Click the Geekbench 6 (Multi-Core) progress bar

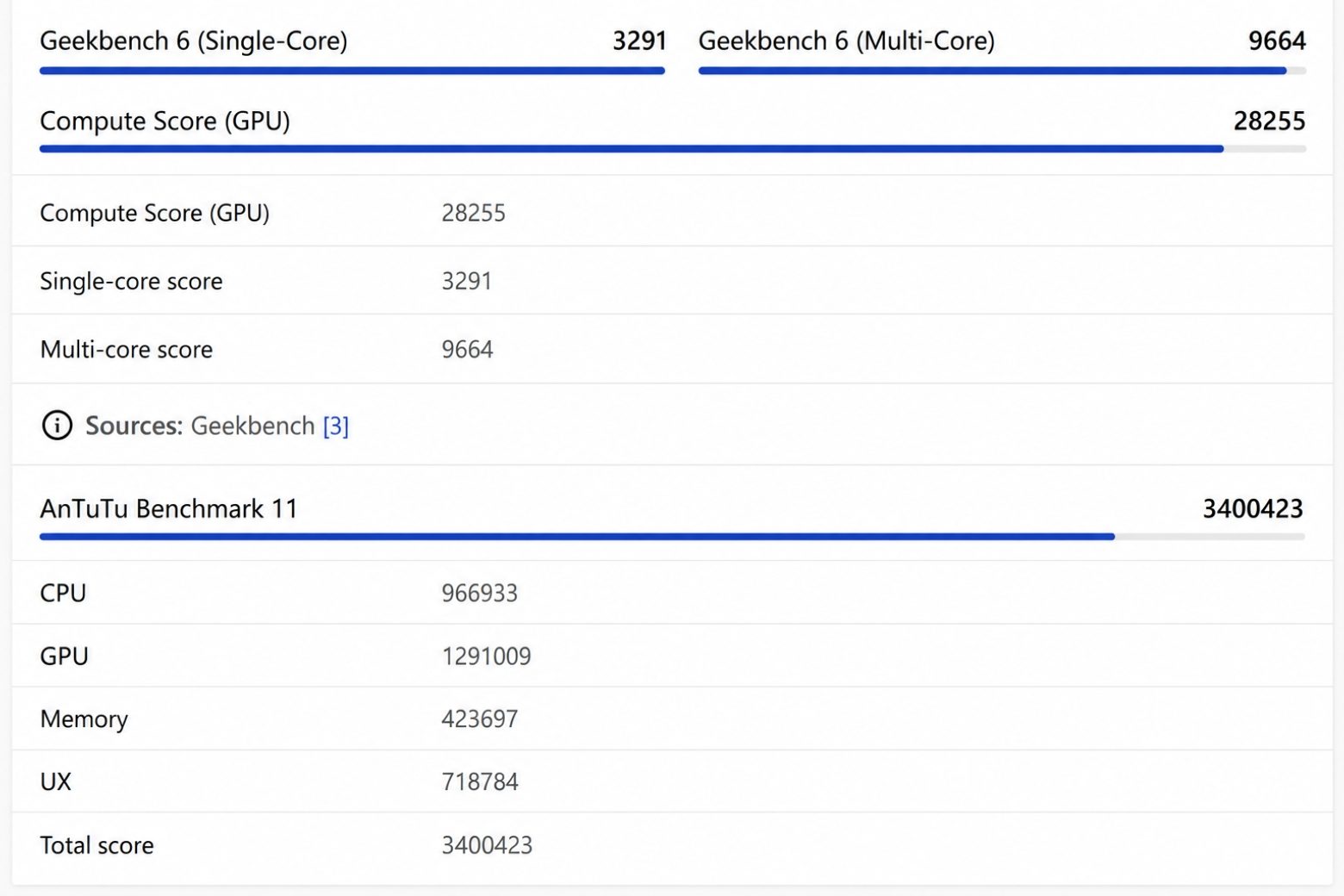tap(1002, 71)
